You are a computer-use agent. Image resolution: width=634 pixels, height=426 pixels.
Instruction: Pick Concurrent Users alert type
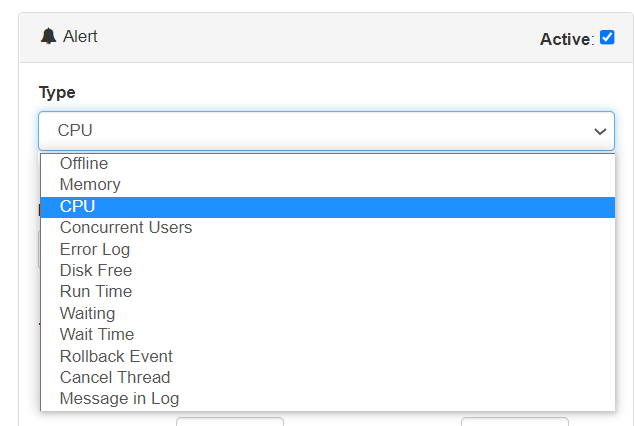pos(126,228)
